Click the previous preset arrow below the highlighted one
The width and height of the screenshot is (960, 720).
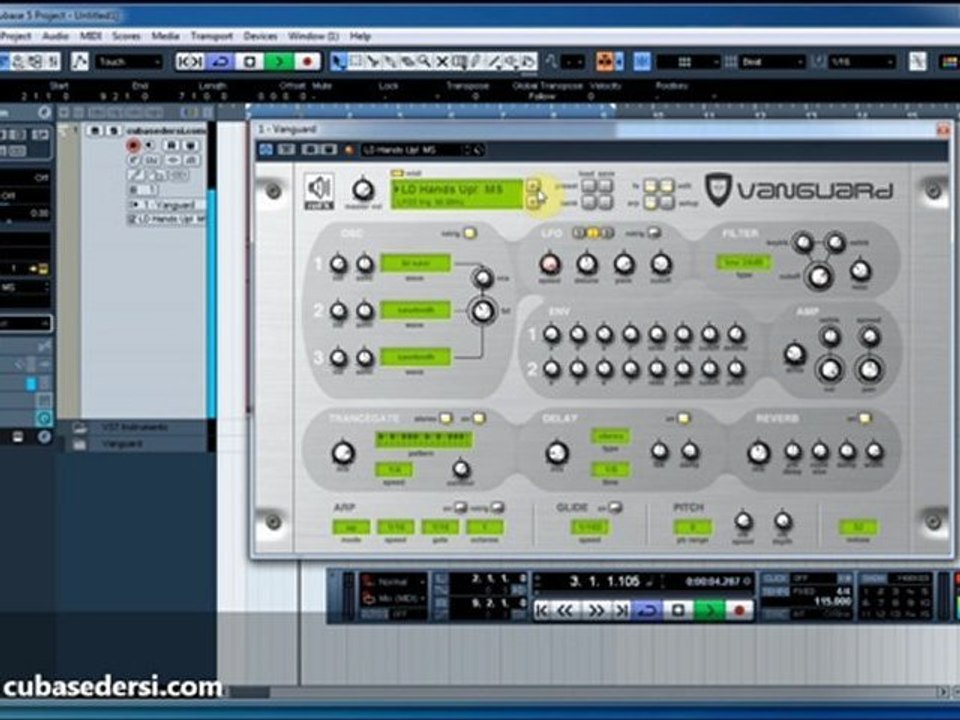coord(533,201)
